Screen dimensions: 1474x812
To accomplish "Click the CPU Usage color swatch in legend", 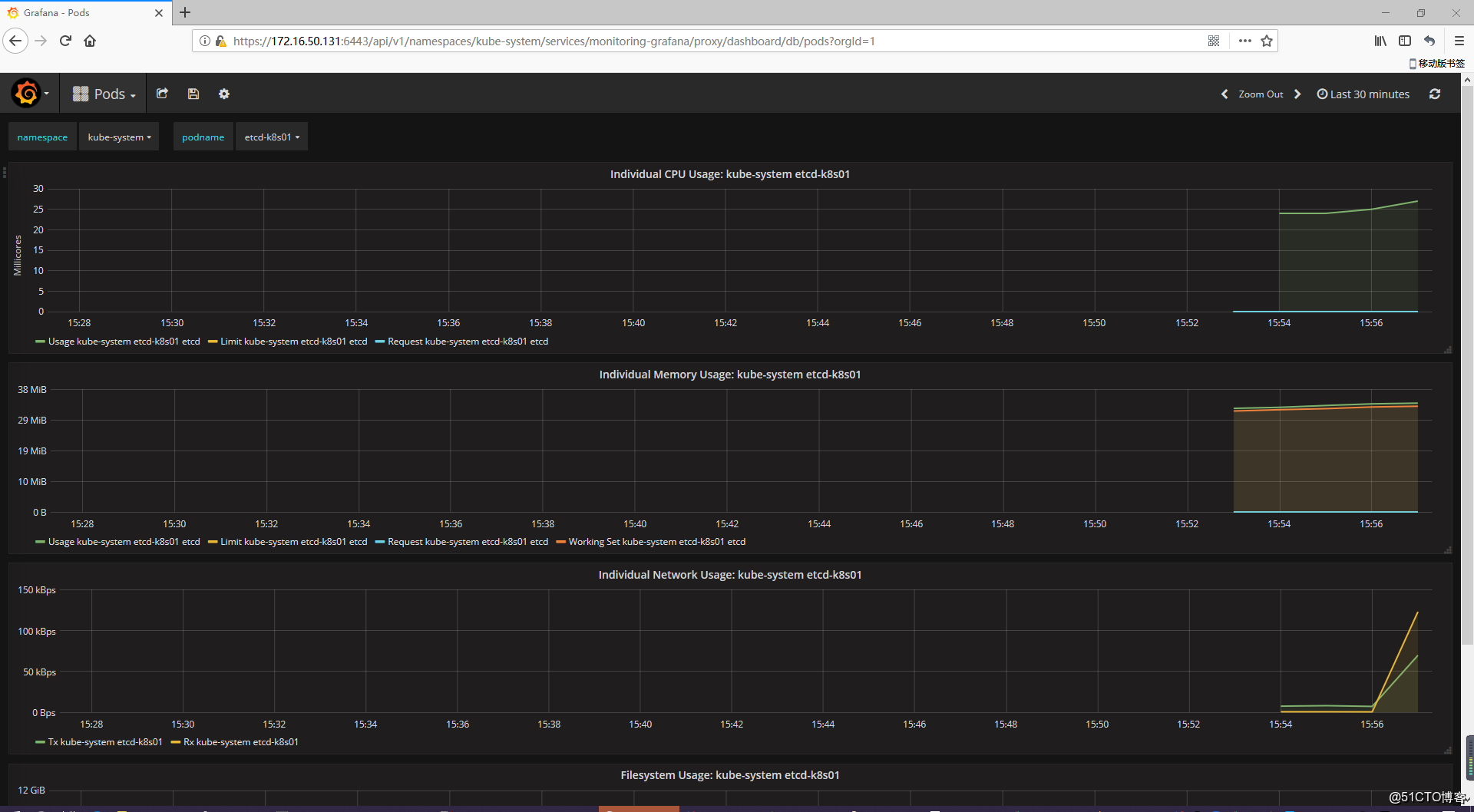I will click(40, 342).
